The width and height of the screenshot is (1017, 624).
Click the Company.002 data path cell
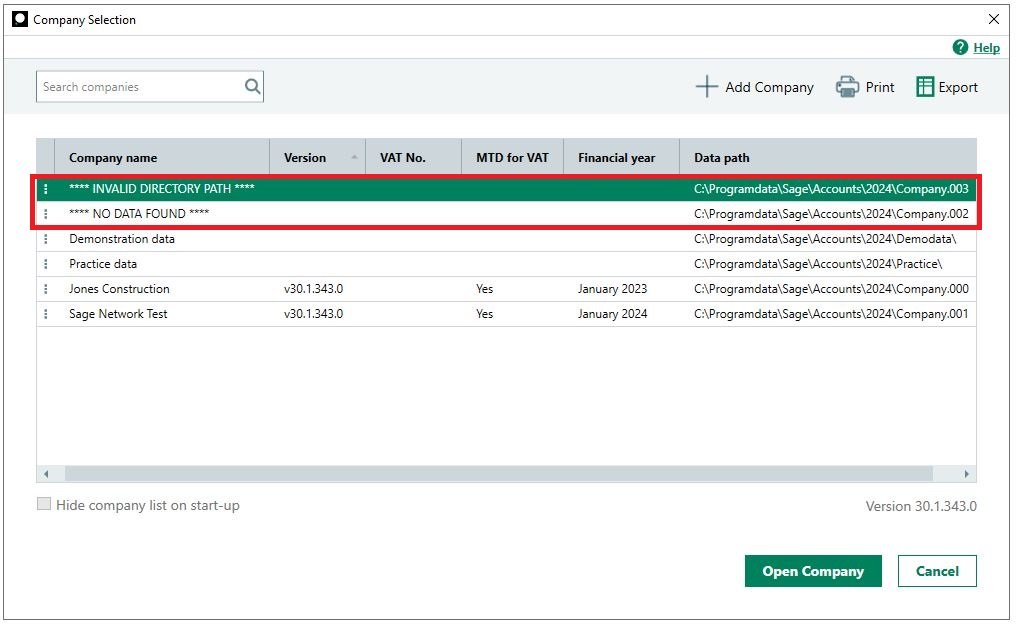831,214
